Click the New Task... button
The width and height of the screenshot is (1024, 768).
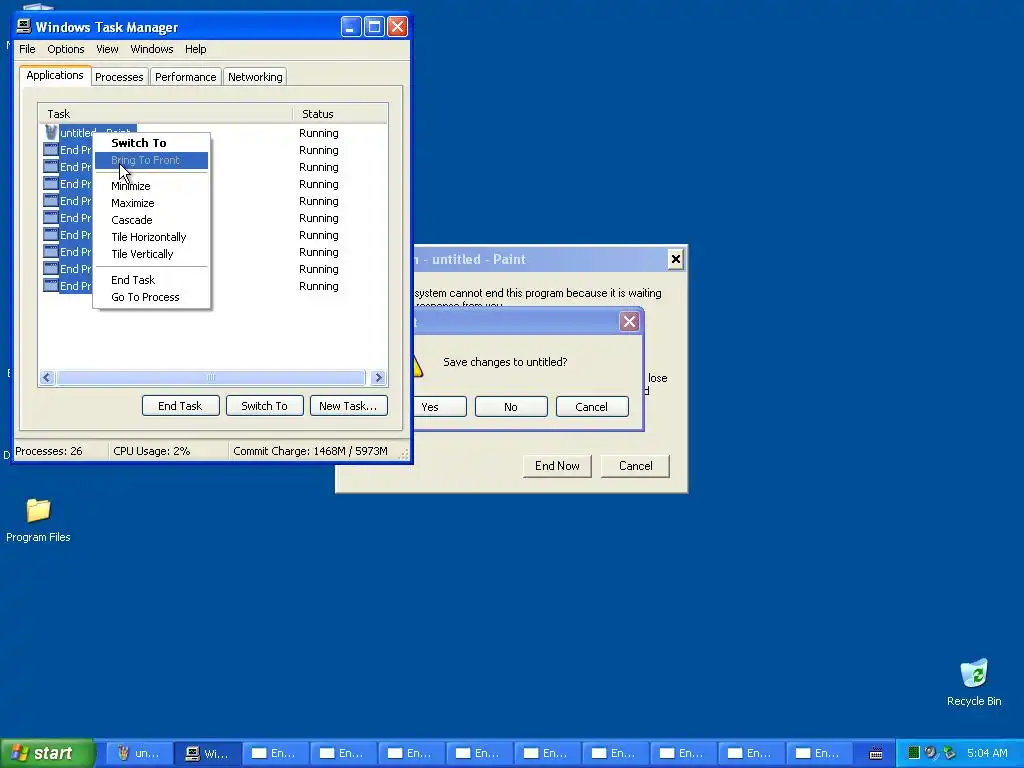coord(348,406)
